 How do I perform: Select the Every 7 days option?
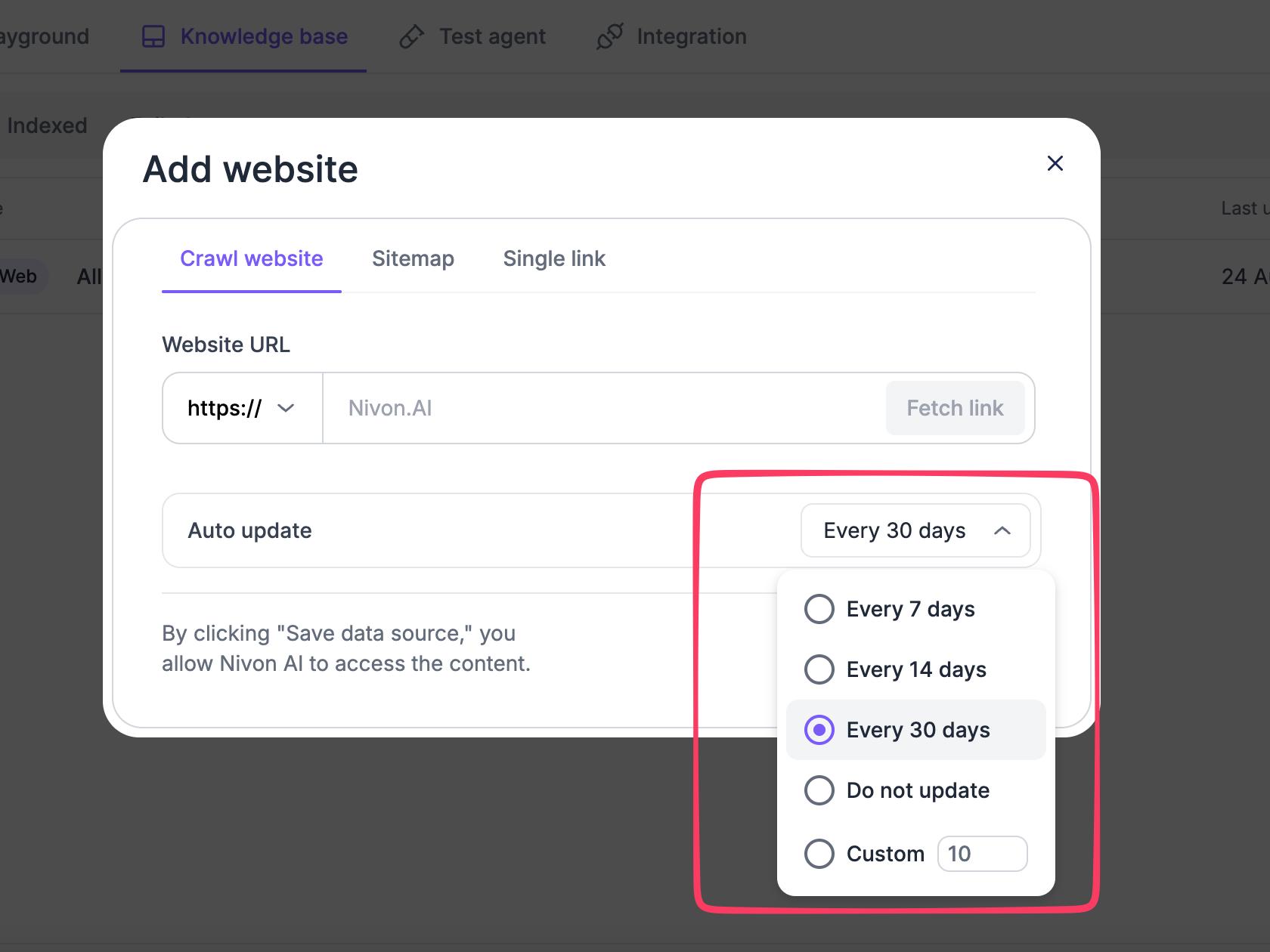(x=915, y=609)
